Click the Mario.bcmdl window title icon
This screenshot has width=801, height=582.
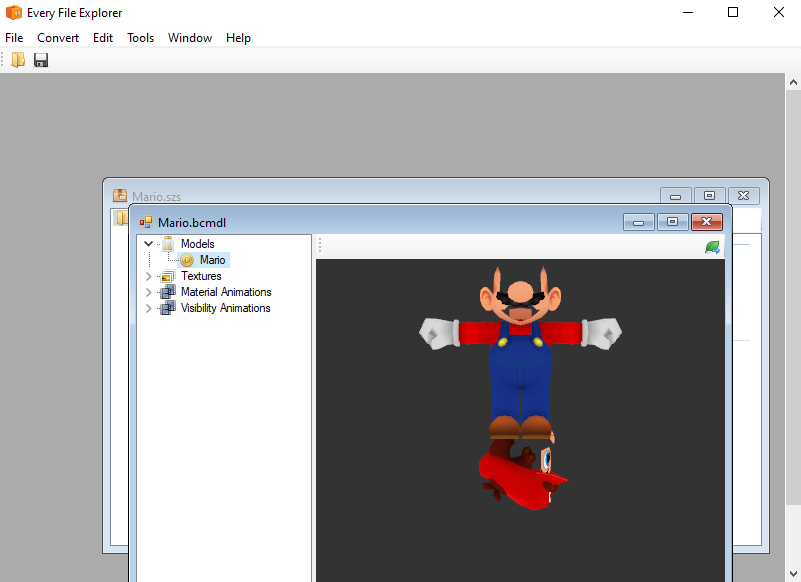click(146, 222)
